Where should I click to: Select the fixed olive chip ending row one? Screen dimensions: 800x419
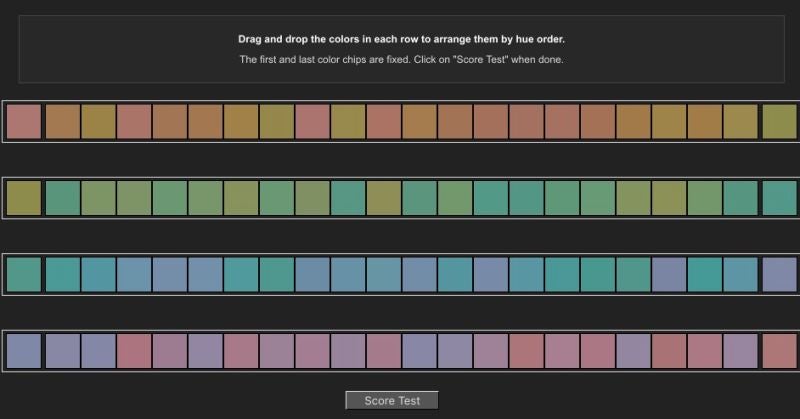pos(779,121)
